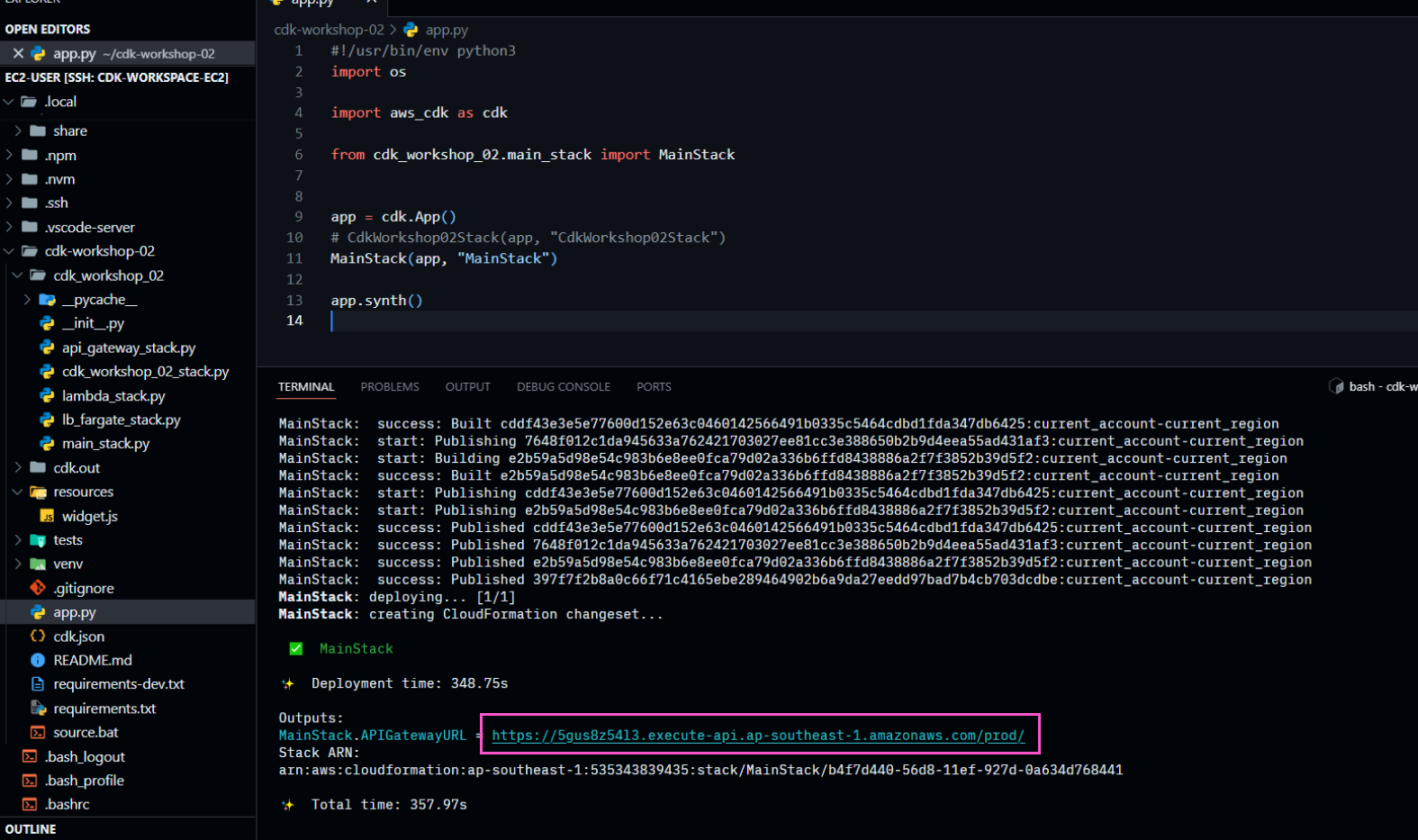Screen dimensions: 1418x840
Task: Click the api_gateway_stack.py Python icon
Action: (47, 348)
